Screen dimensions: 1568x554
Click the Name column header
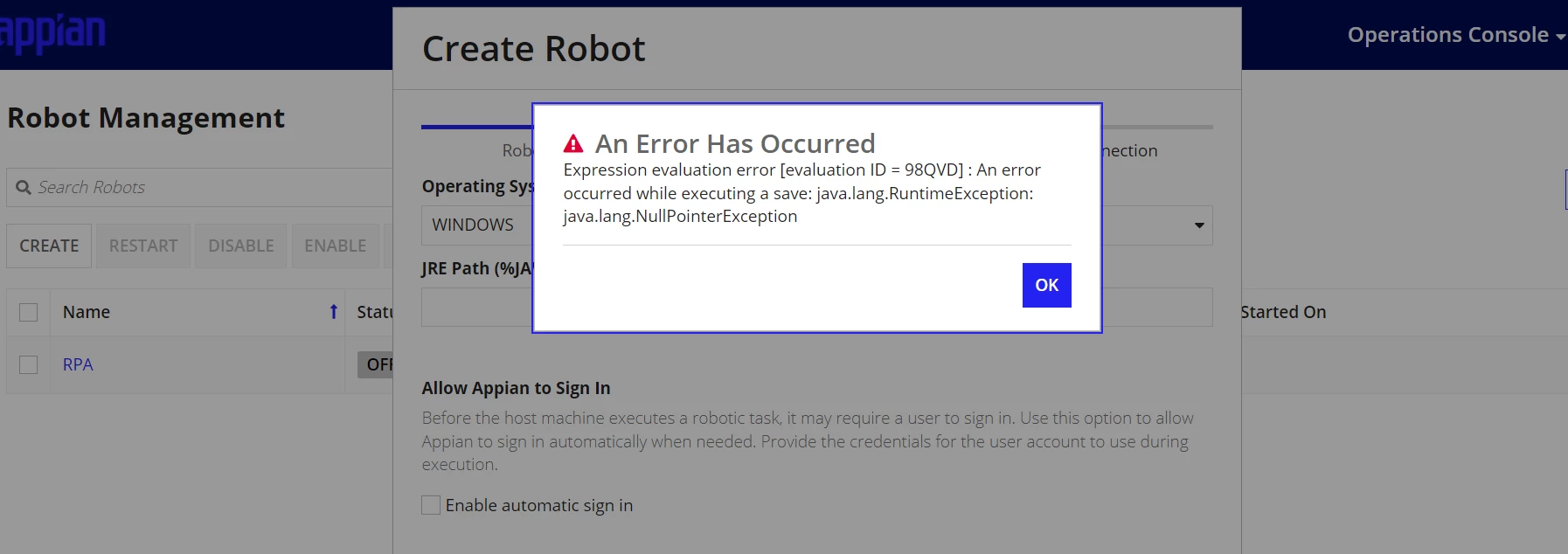pyautogui.click(x=87, y=312)
